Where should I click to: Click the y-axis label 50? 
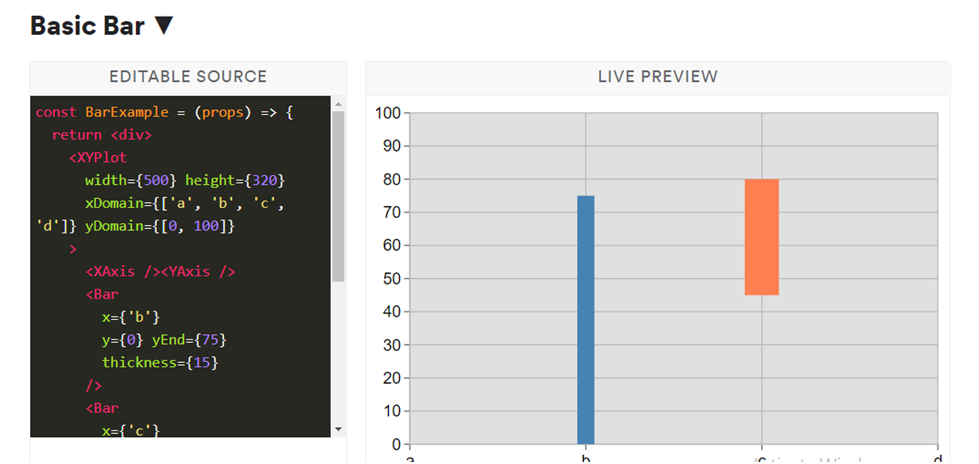point(391,279)
